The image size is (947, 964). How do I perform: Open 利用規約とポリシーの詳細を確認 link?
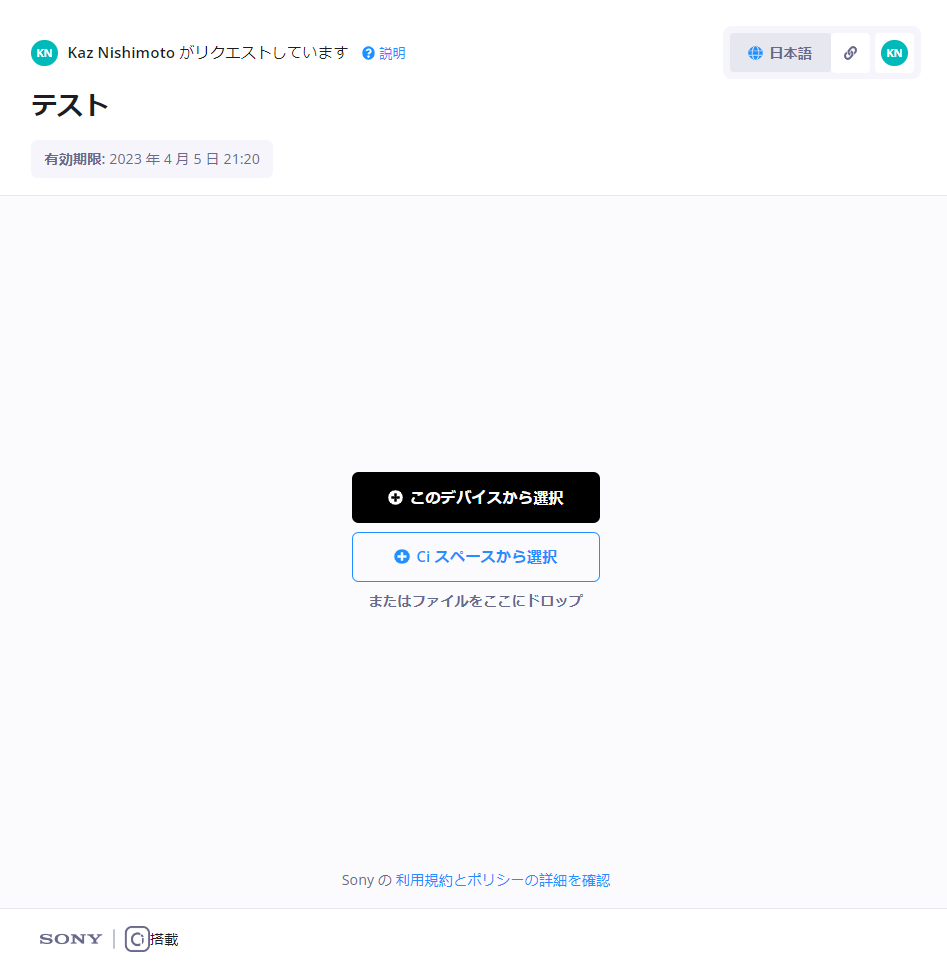(x=502, y=880)
